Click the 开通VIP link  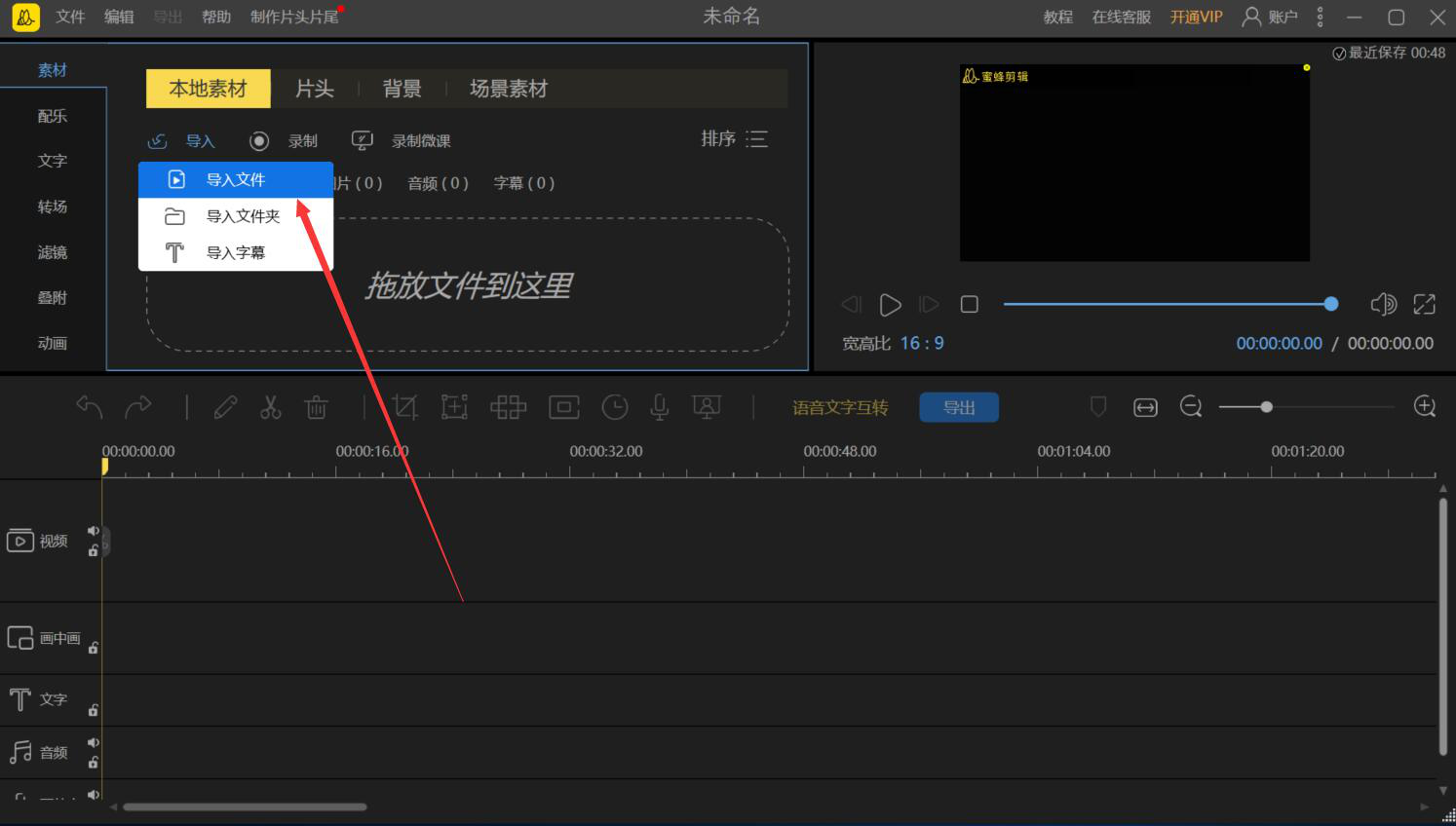pos(1196,17)
